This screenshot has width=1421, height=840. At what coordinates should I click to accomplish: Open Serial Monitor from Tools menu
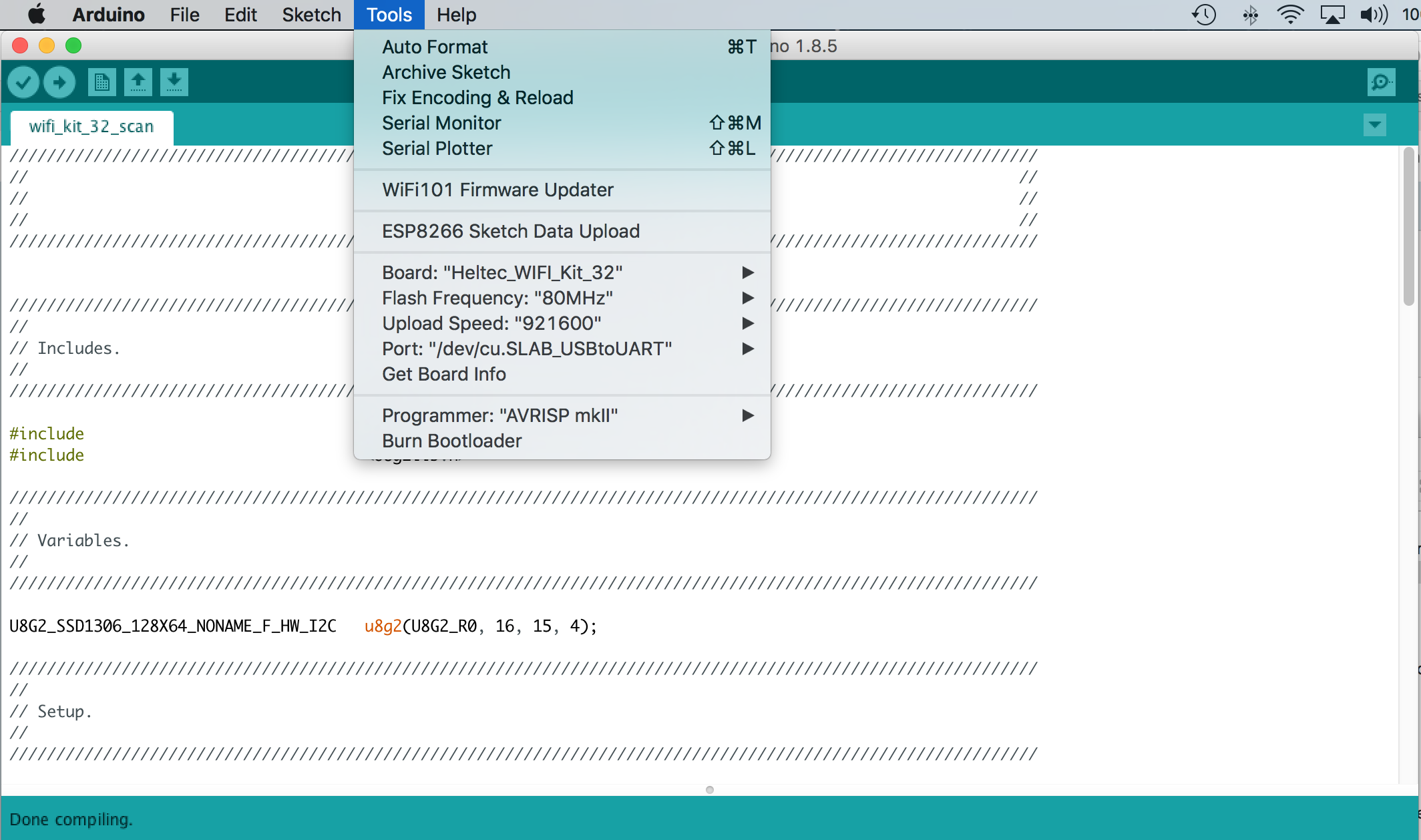[x=562, y=123]
